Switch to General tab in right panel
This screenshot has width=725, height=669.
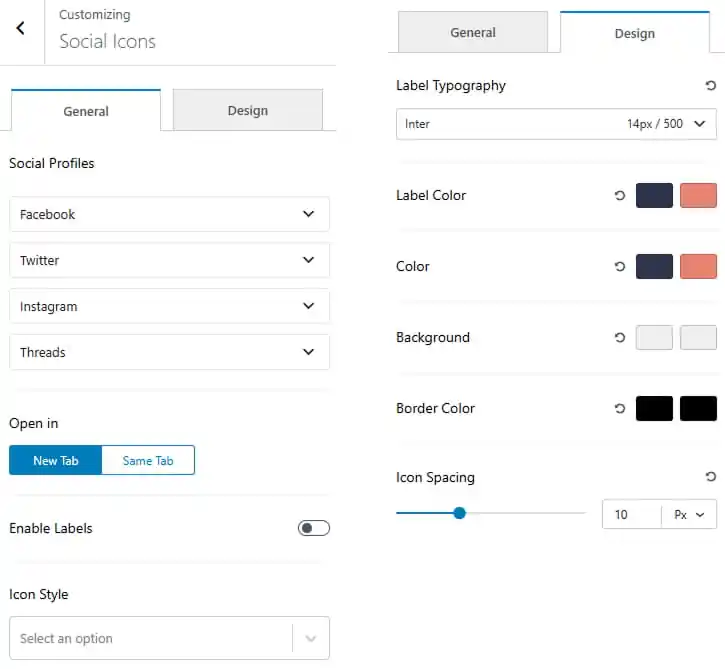473,32
